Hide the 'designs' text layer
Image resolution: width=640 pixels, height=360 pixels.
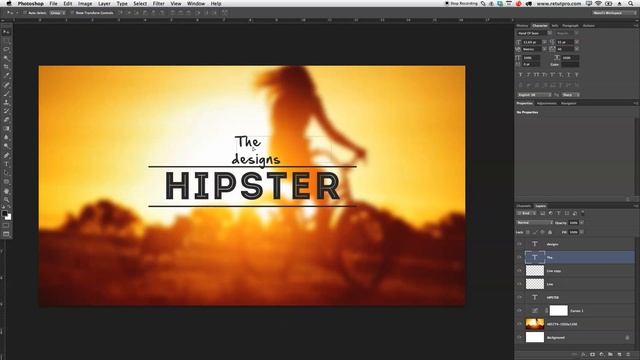(519, 244)
